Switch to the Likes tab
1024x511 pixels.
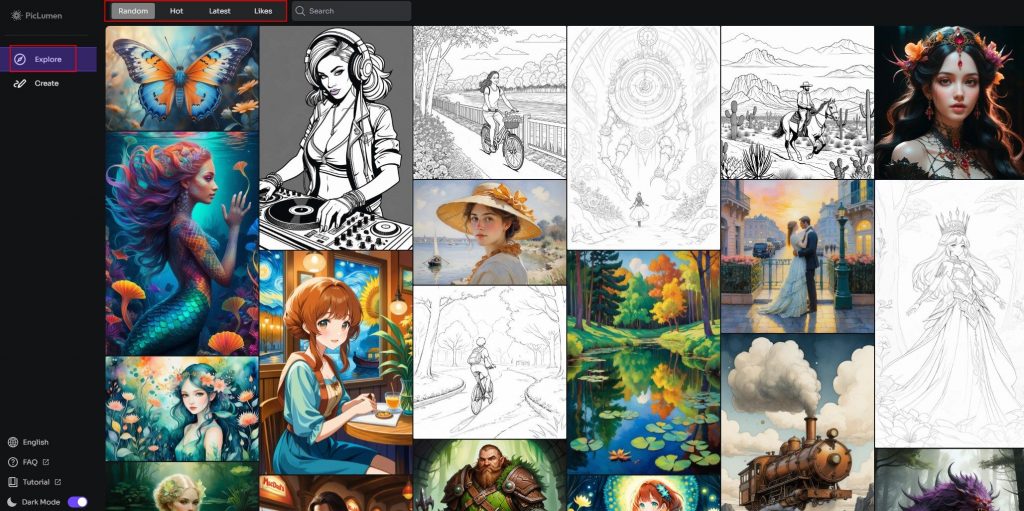tap(263, 11)
